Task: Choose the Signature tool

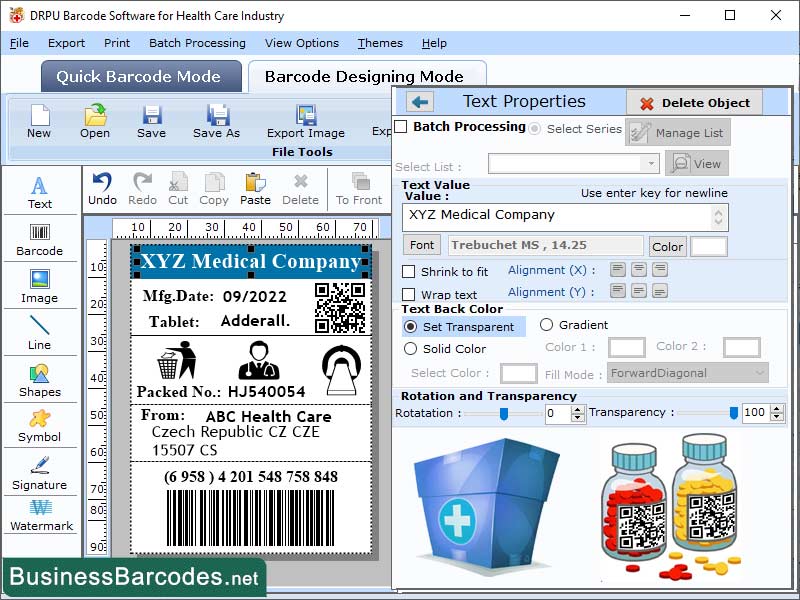Action: pos(40,474)
